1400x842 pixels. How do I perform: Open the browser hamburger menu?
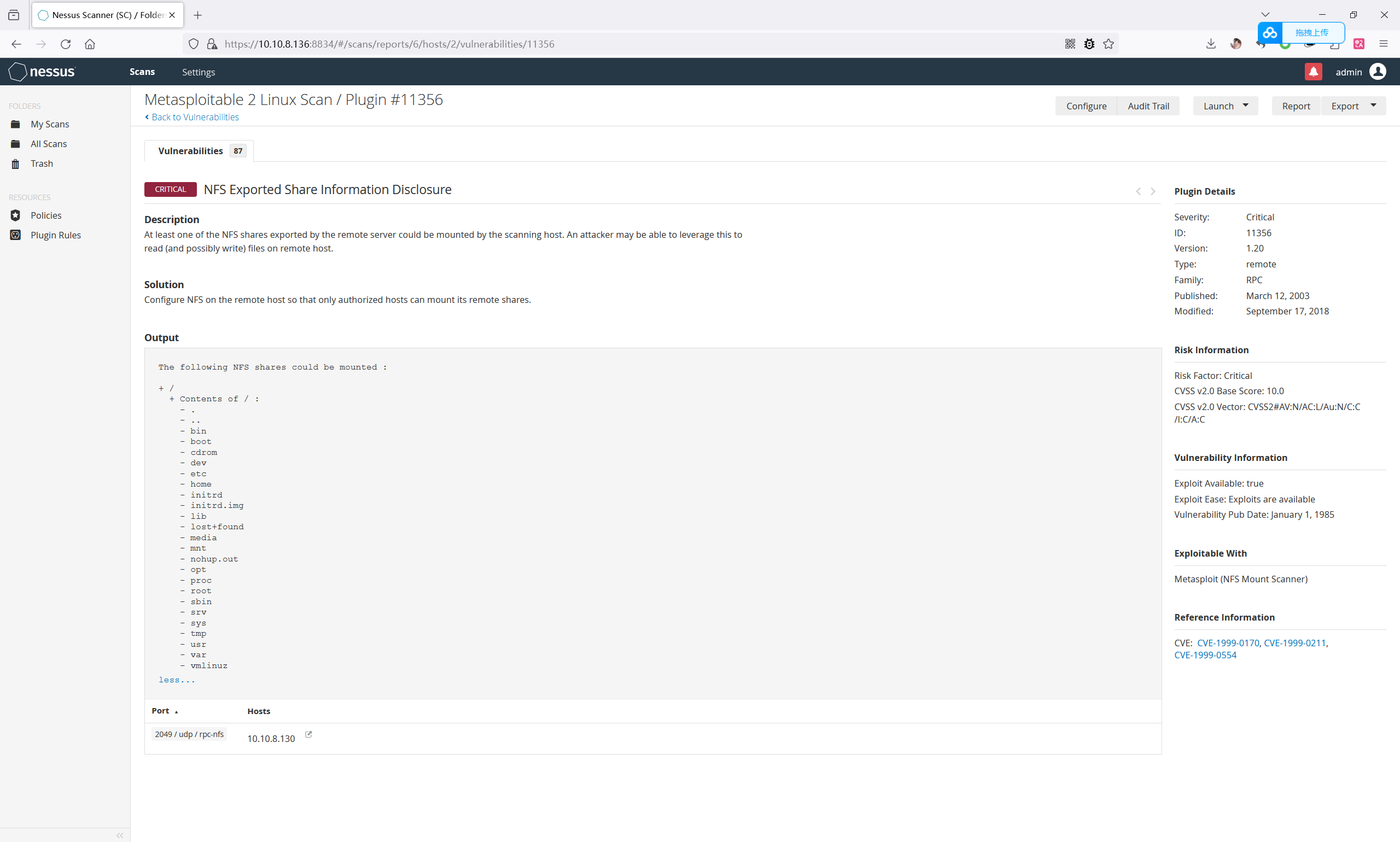point(1384,44)
